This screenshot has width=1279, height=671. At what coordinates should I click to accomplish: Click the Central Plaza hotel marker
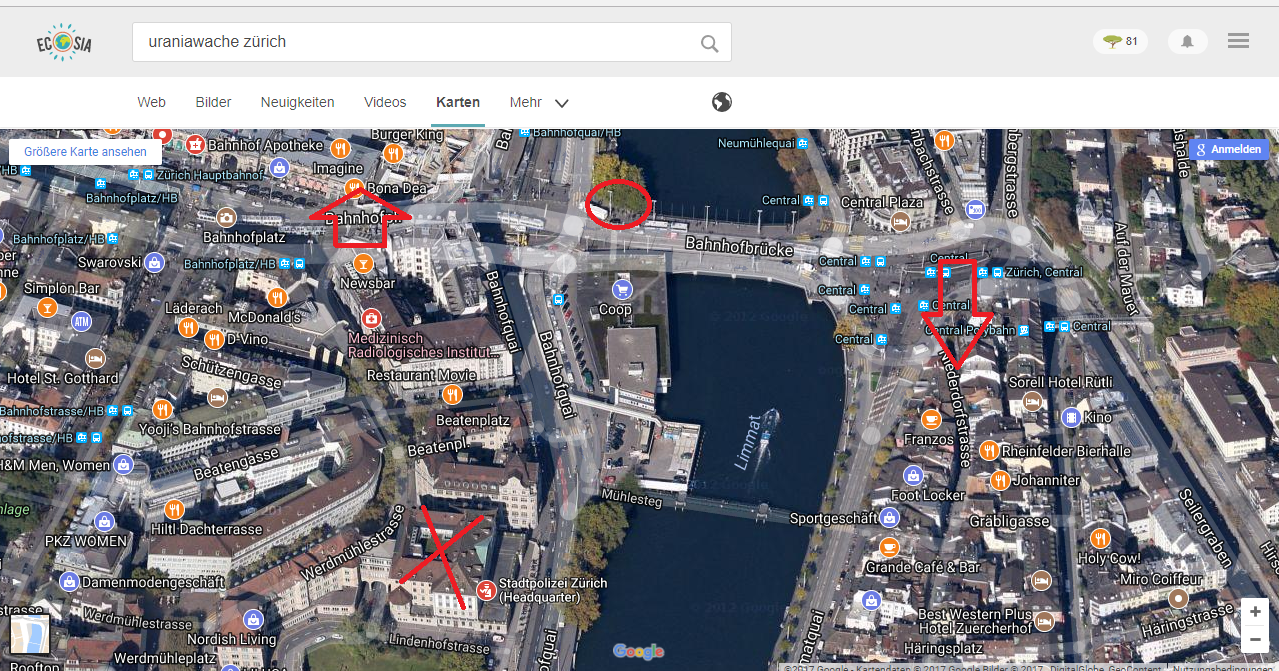click(x=903, y=220)
